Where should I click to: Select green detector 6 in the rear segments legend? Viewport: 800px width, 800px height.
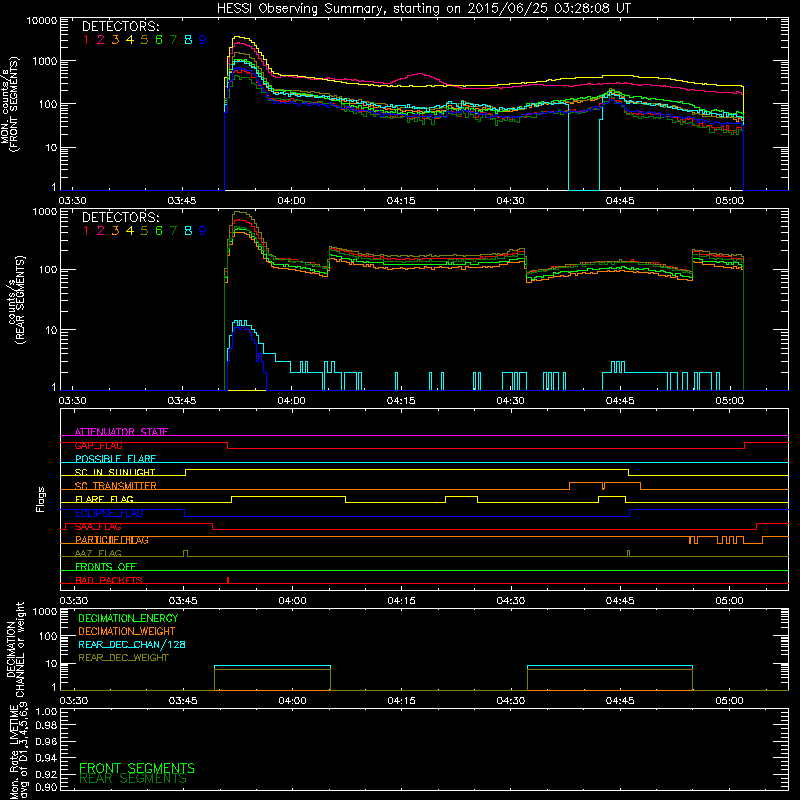[x=159, y=231]
